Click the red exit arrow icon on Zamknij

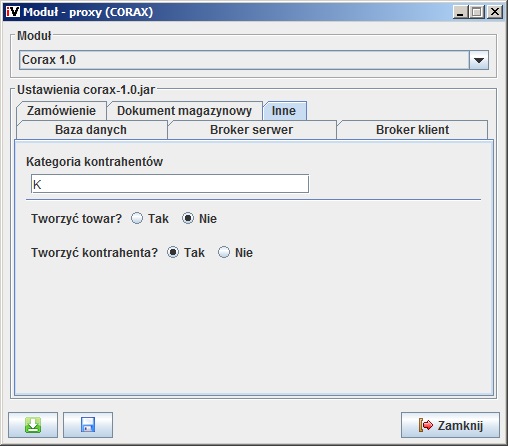click(426, 425)
